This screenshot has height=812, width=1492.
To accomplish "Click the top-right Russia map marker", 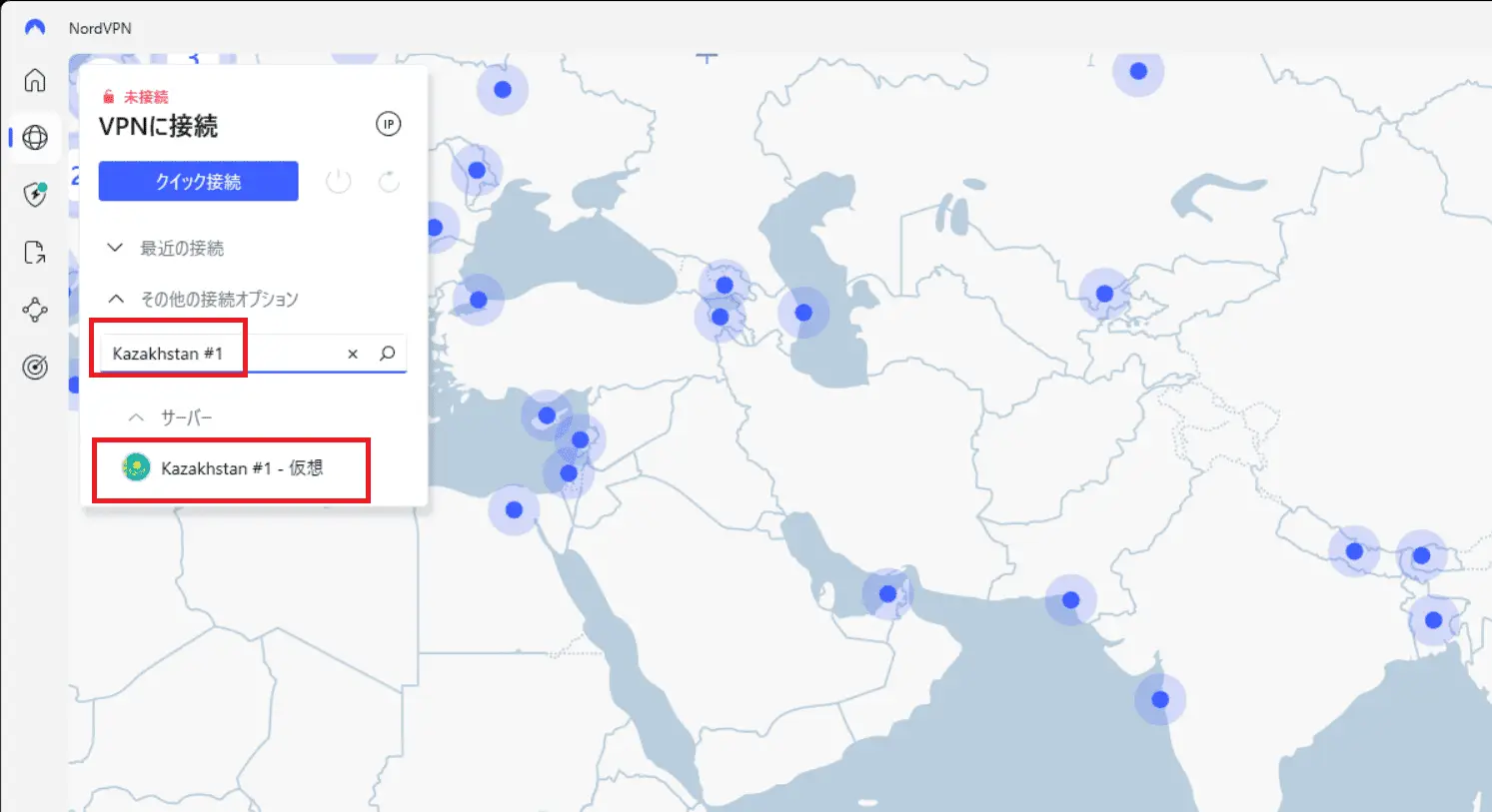I will point(1138,71).
